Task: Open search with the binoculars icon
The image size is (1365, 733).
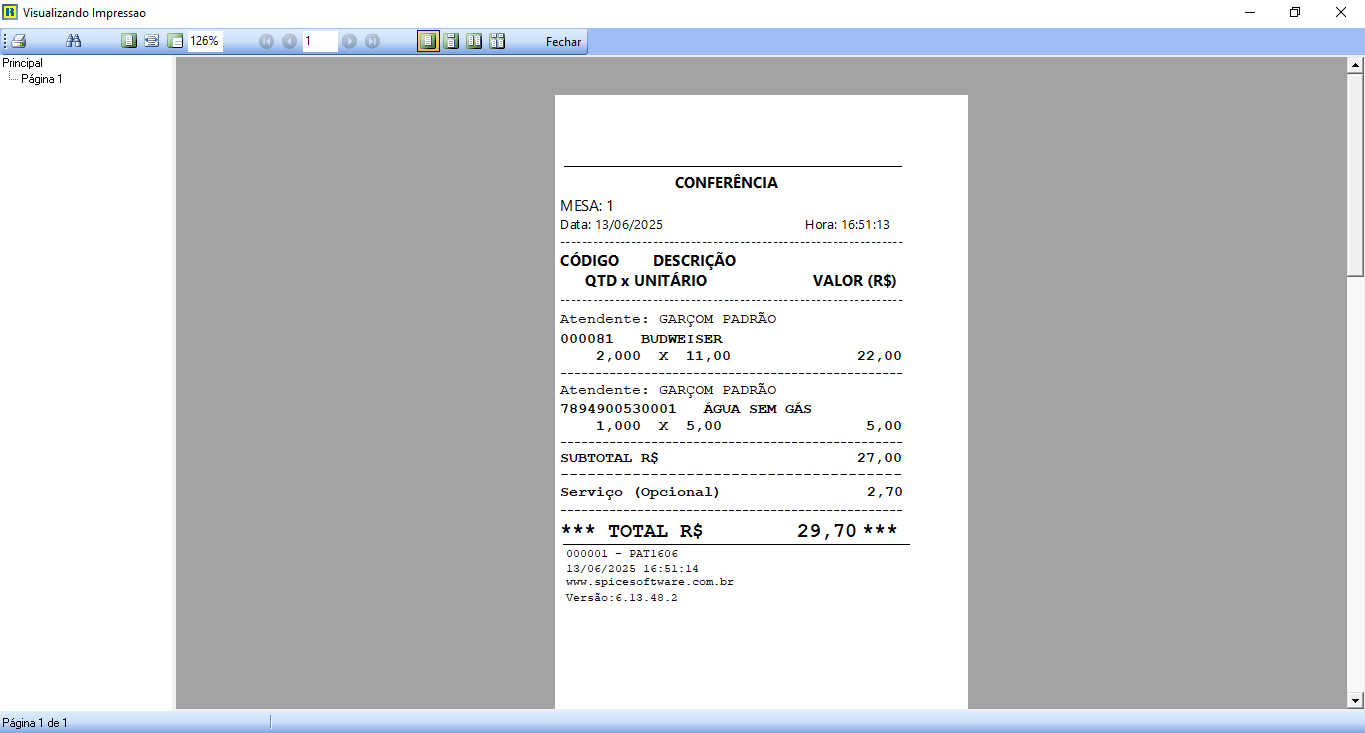Action: click(74, 41)
